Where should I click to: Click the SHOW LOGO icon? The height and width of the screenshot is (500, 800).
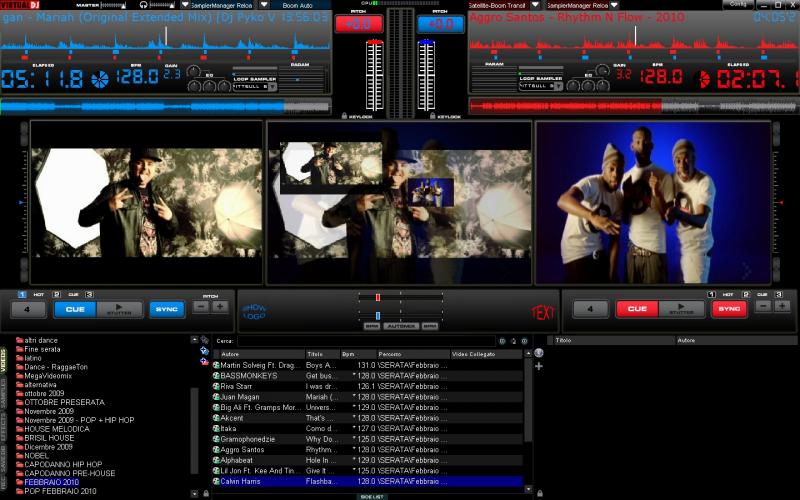[255, 313]
